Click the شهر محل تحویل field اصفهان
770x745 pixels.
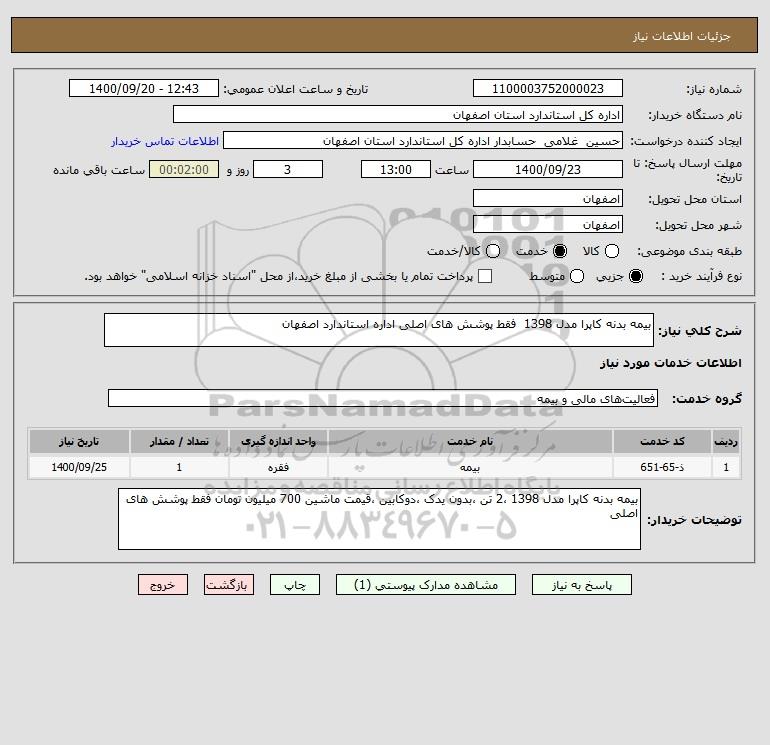pyautogui.click(x=548, y=224)
